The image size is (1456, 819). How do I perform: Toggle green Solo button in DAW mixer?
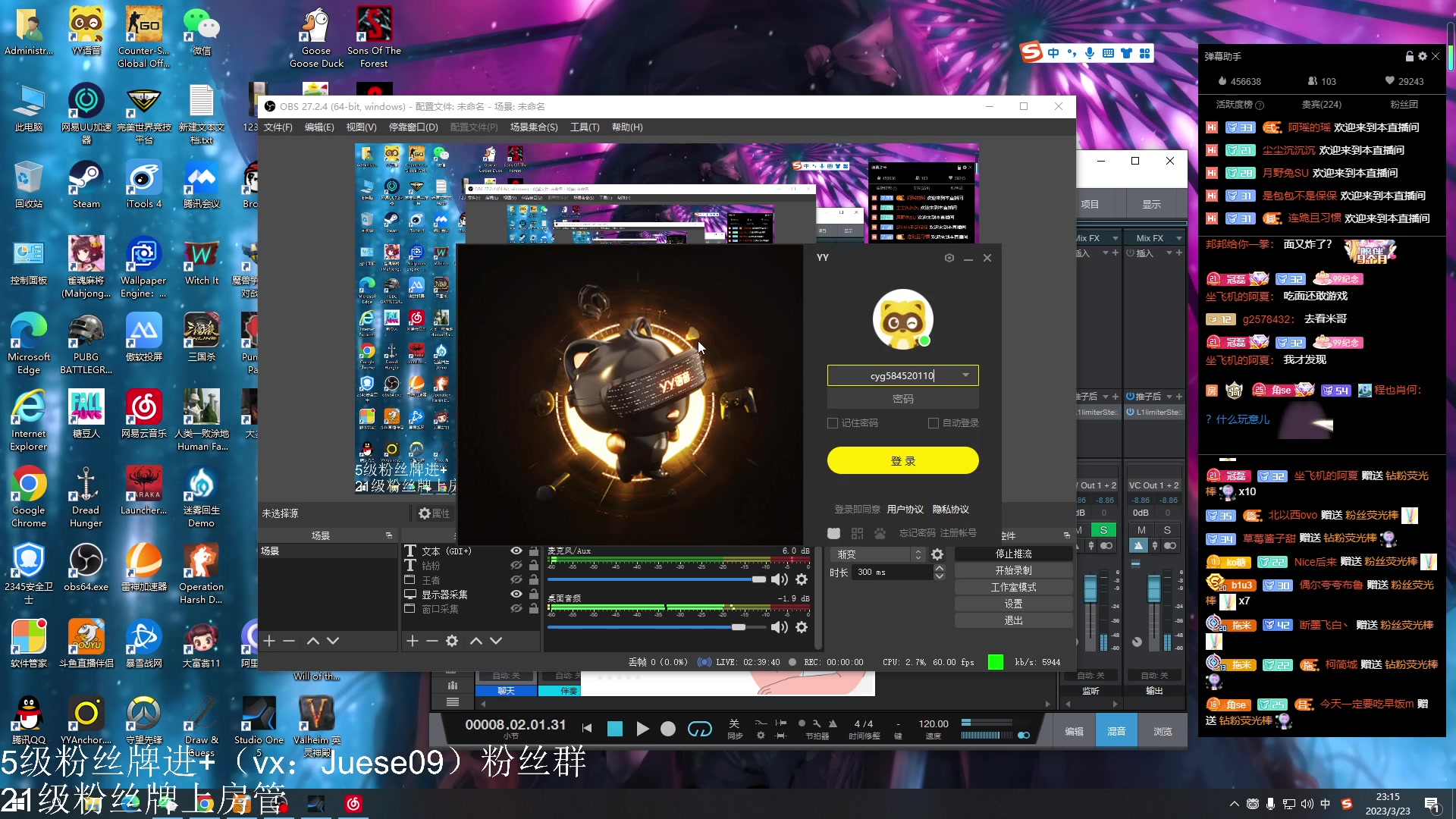point(1103,530)
